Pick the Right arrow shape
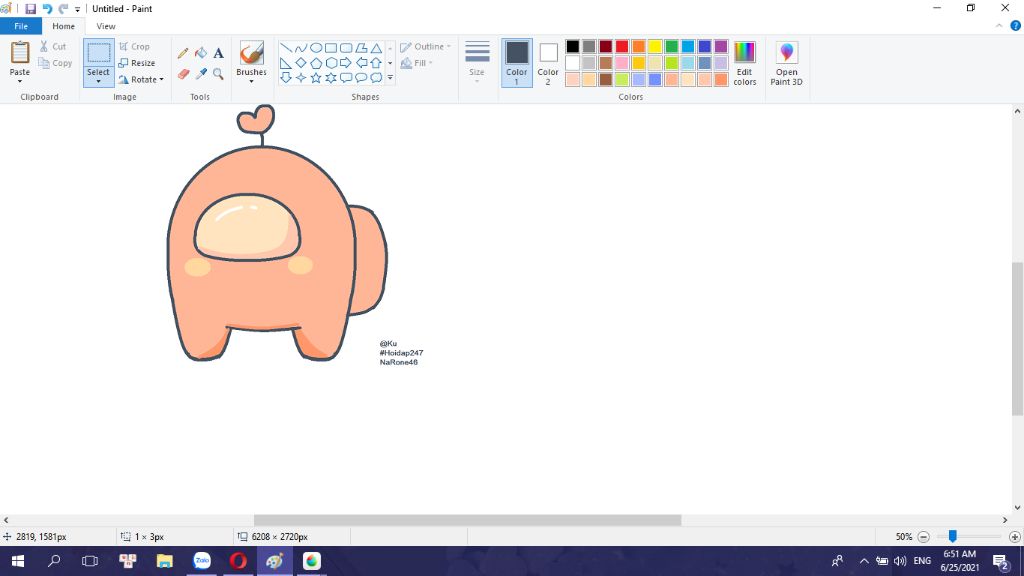 (x=345, y=63)
